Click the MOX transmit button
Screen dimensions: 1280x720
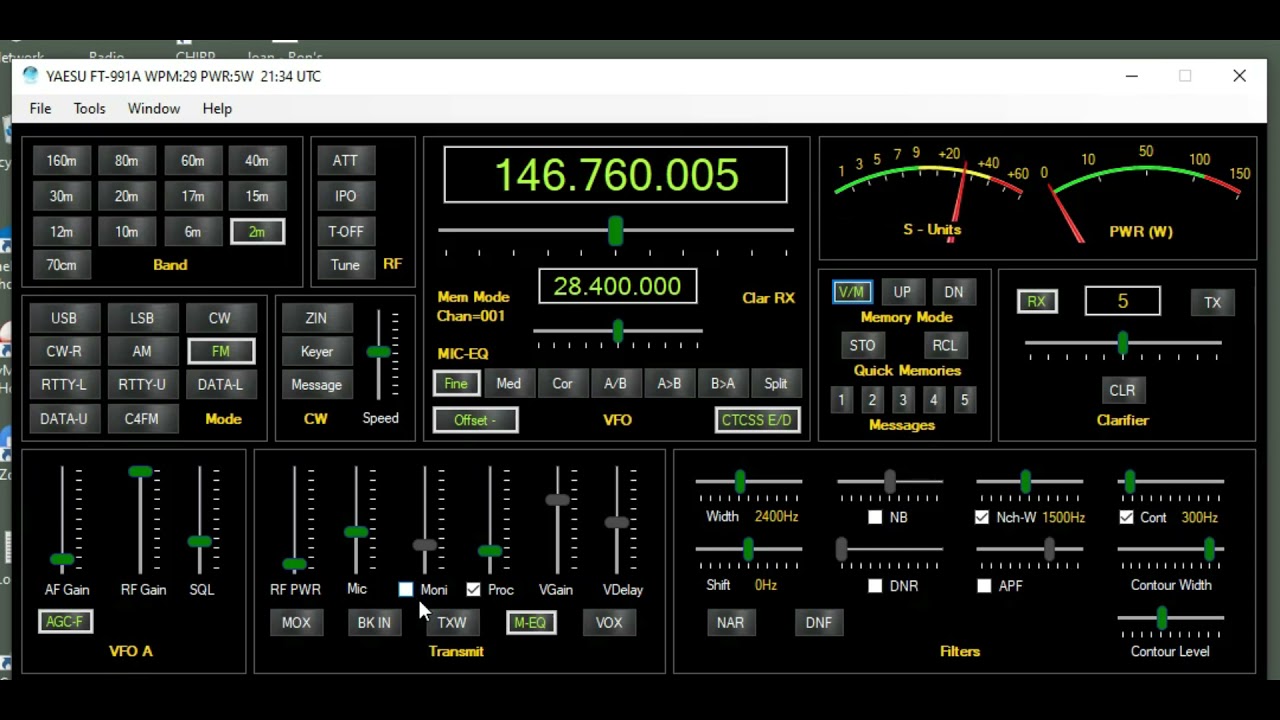(296, 623)
